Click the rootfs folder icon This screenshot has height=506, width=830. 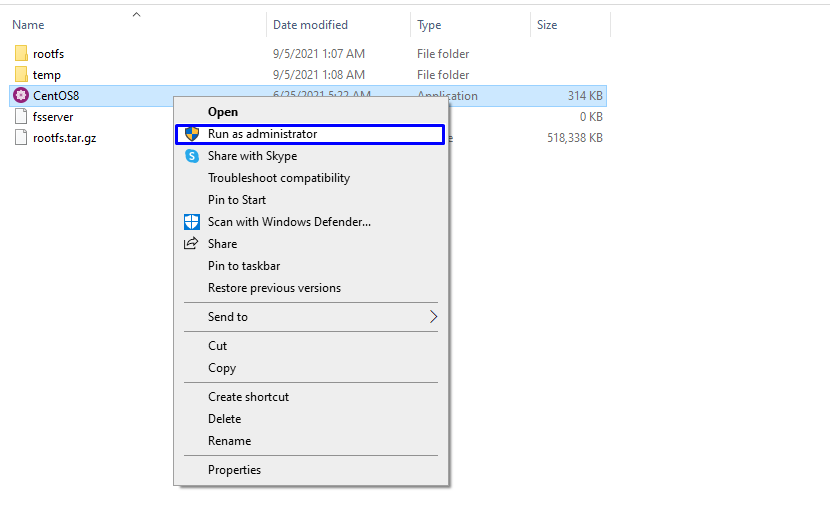21,53
